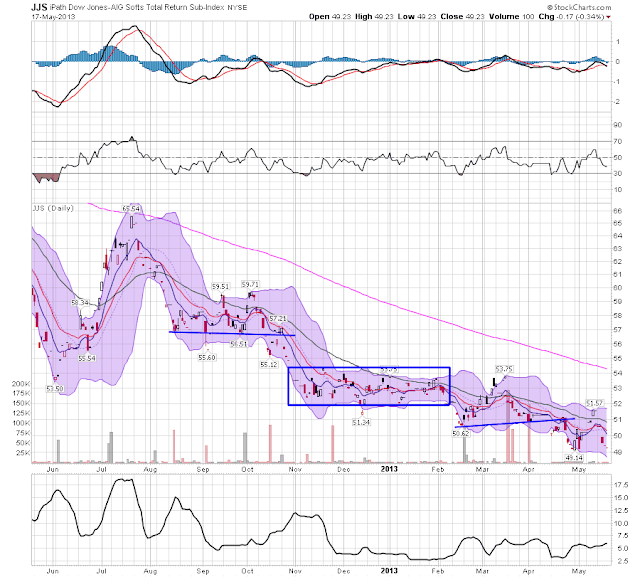This screenshot has height=577, width=640.
Task: Click the 59.71 price label
Action: 250,284
